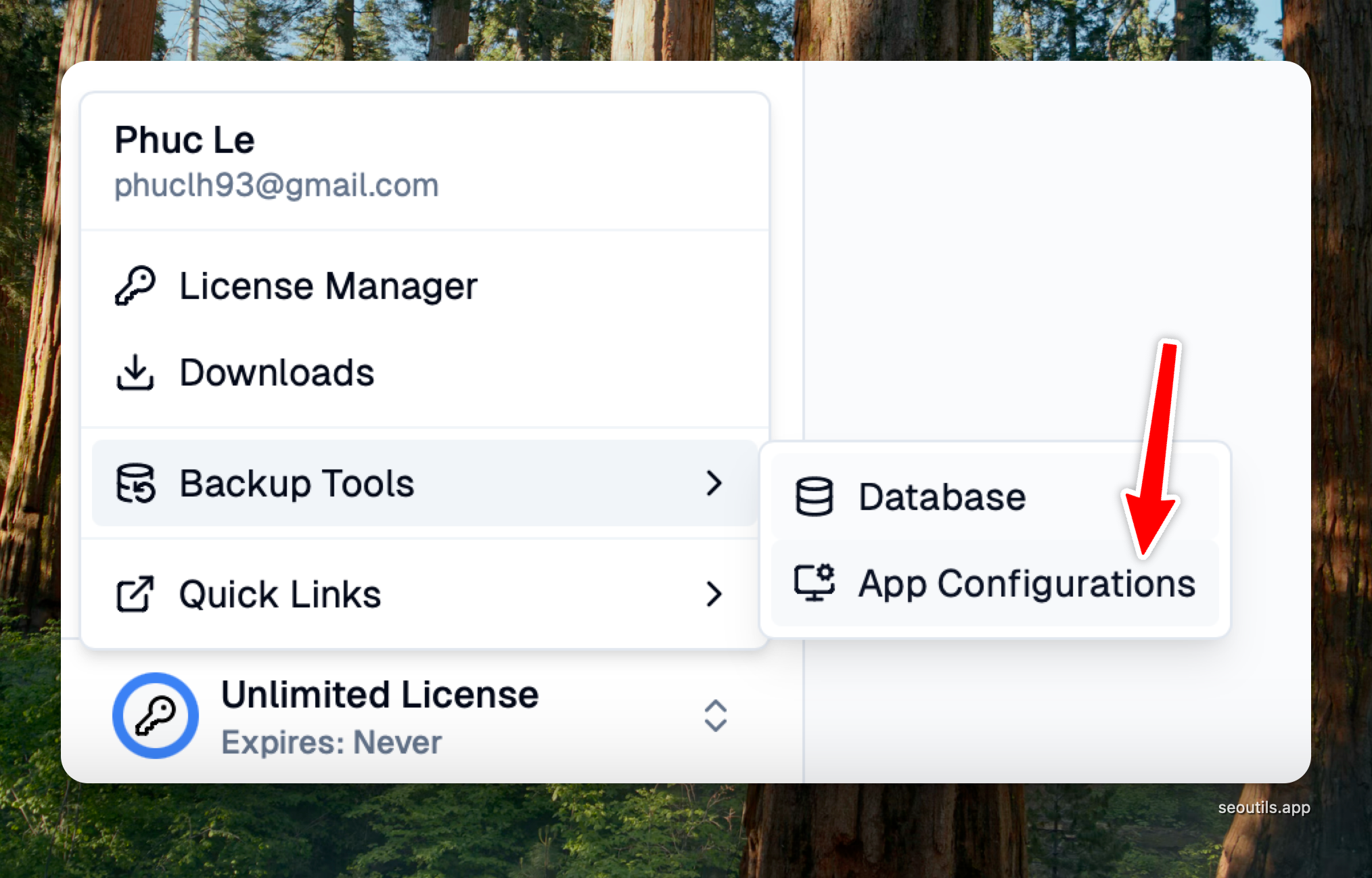This screenshot has height=878, width=1372.
Task: Select the Backup Tools label
Action: [x=296, y=483]
